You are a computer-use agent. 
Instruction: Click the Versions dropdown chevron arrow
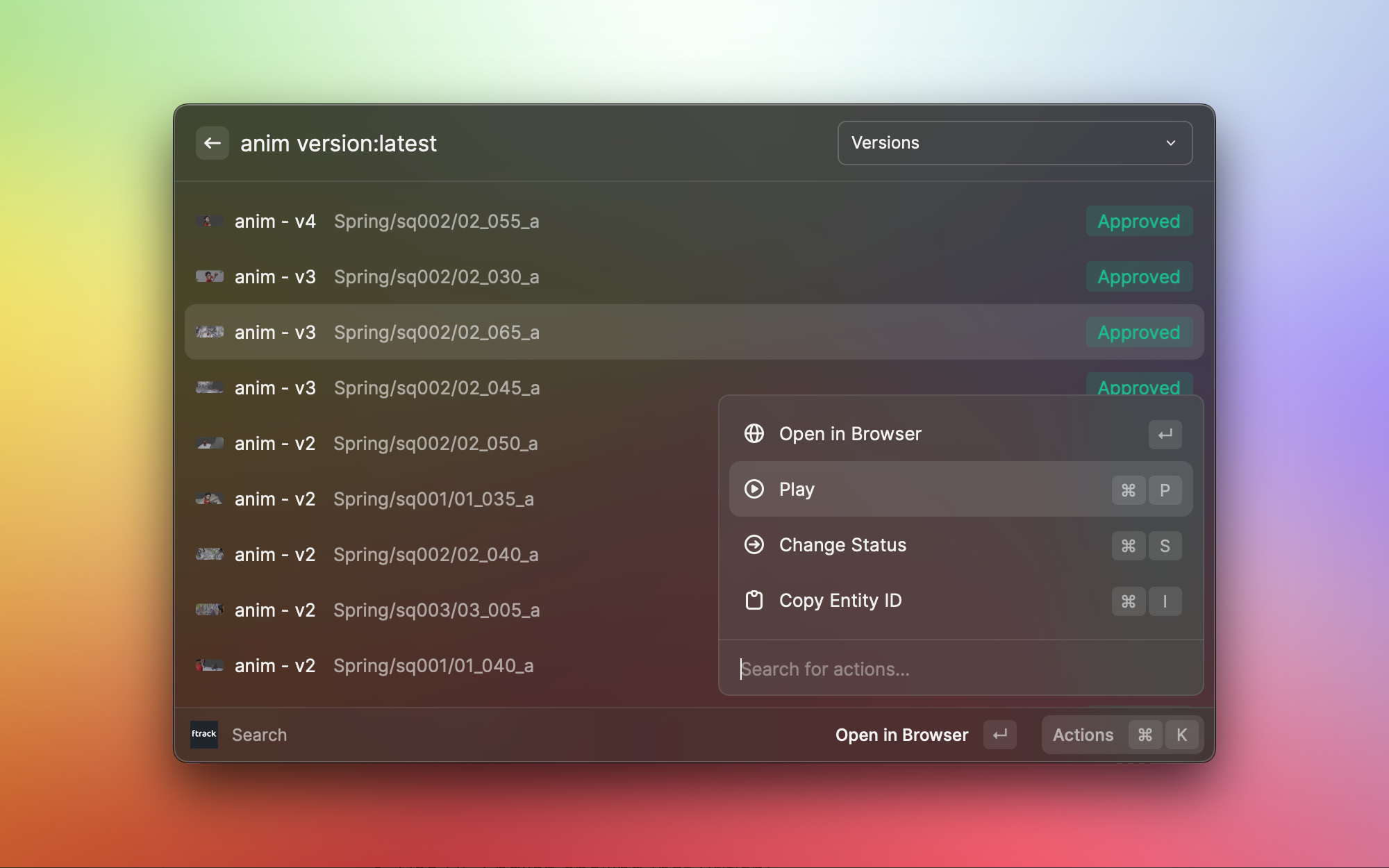[x=1171, y=143]
